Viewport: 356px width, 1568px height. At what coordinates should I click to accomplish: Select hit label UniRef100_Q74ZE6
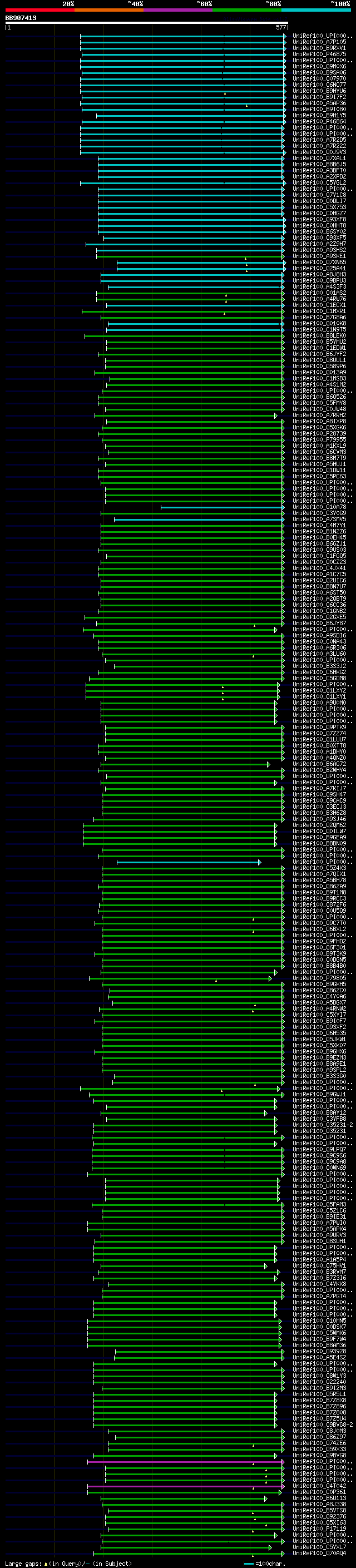coord(319,1443)
